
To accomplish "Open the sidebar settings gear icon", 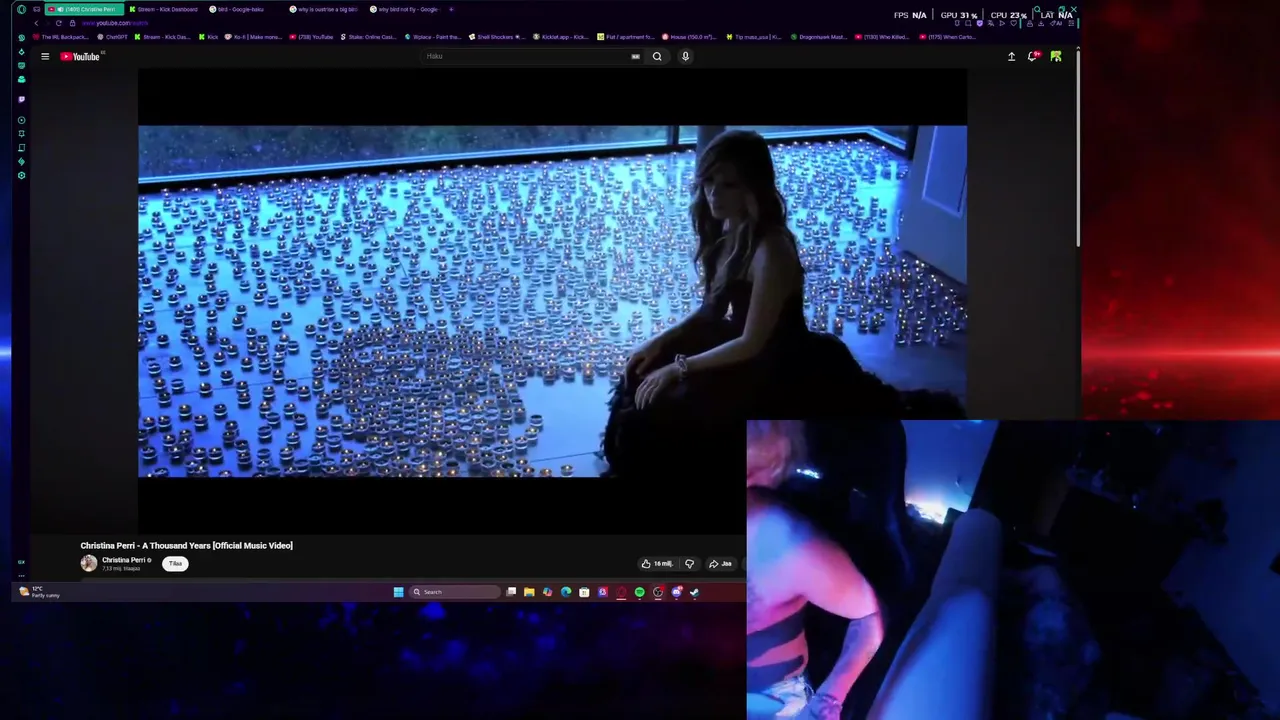I will coord(21,175).
